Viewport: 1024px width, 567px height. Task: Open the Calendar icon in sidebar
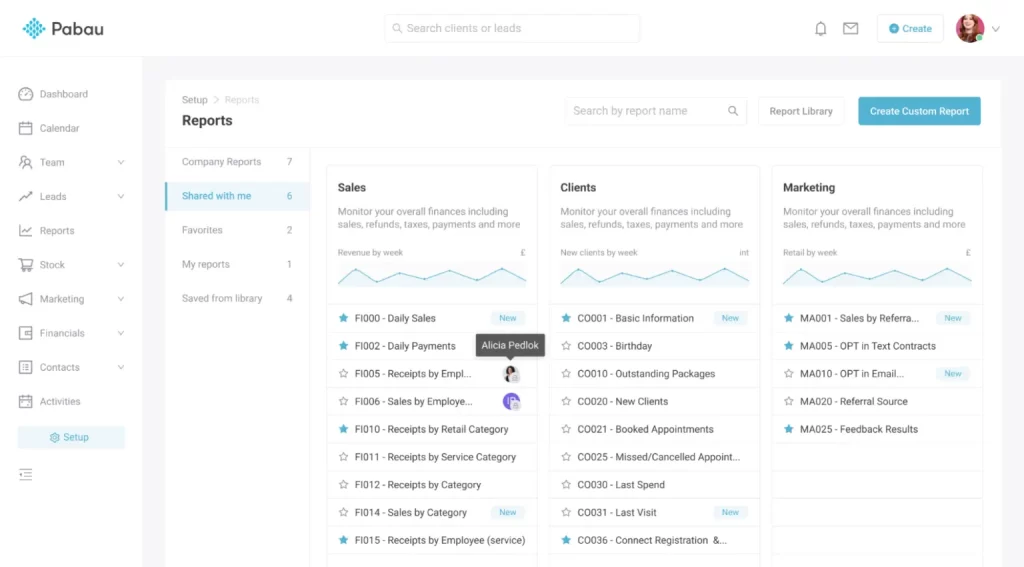pyautogui.click(x=26, y=128)
